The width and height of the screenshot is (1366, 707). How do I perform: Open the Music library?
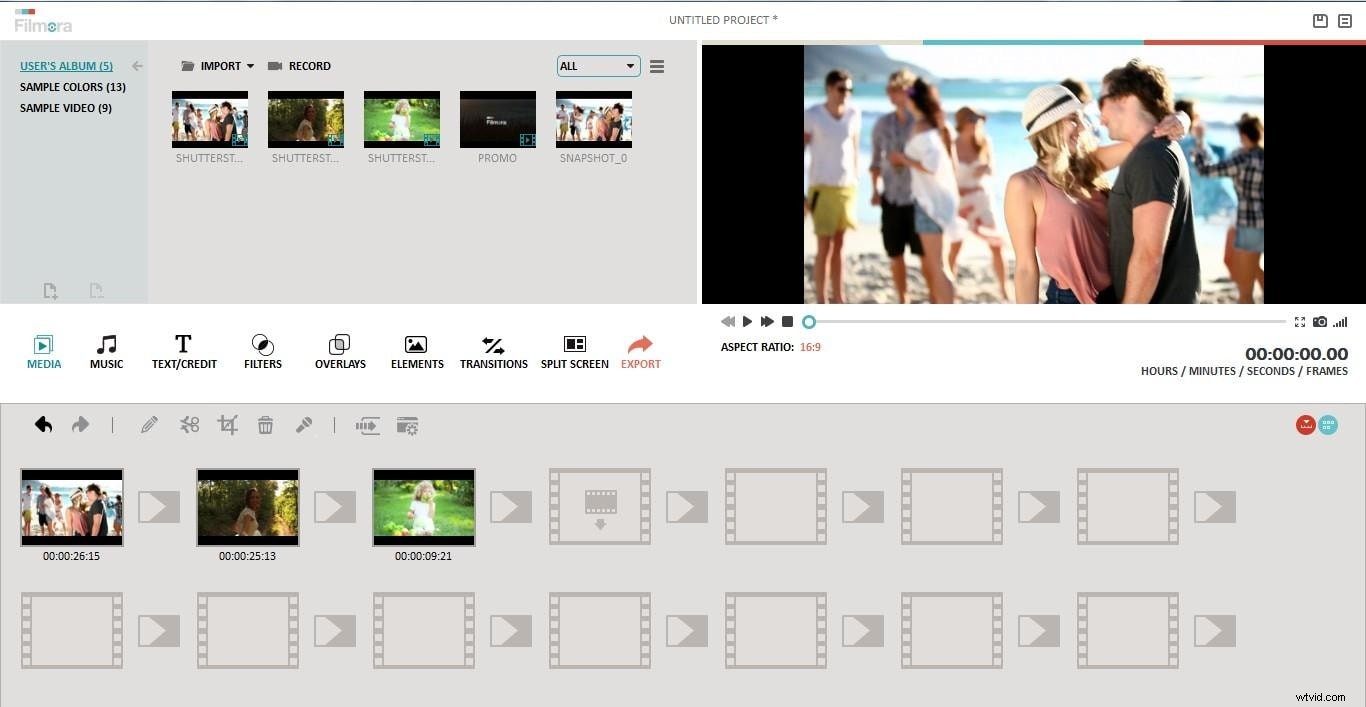(106, 352)
